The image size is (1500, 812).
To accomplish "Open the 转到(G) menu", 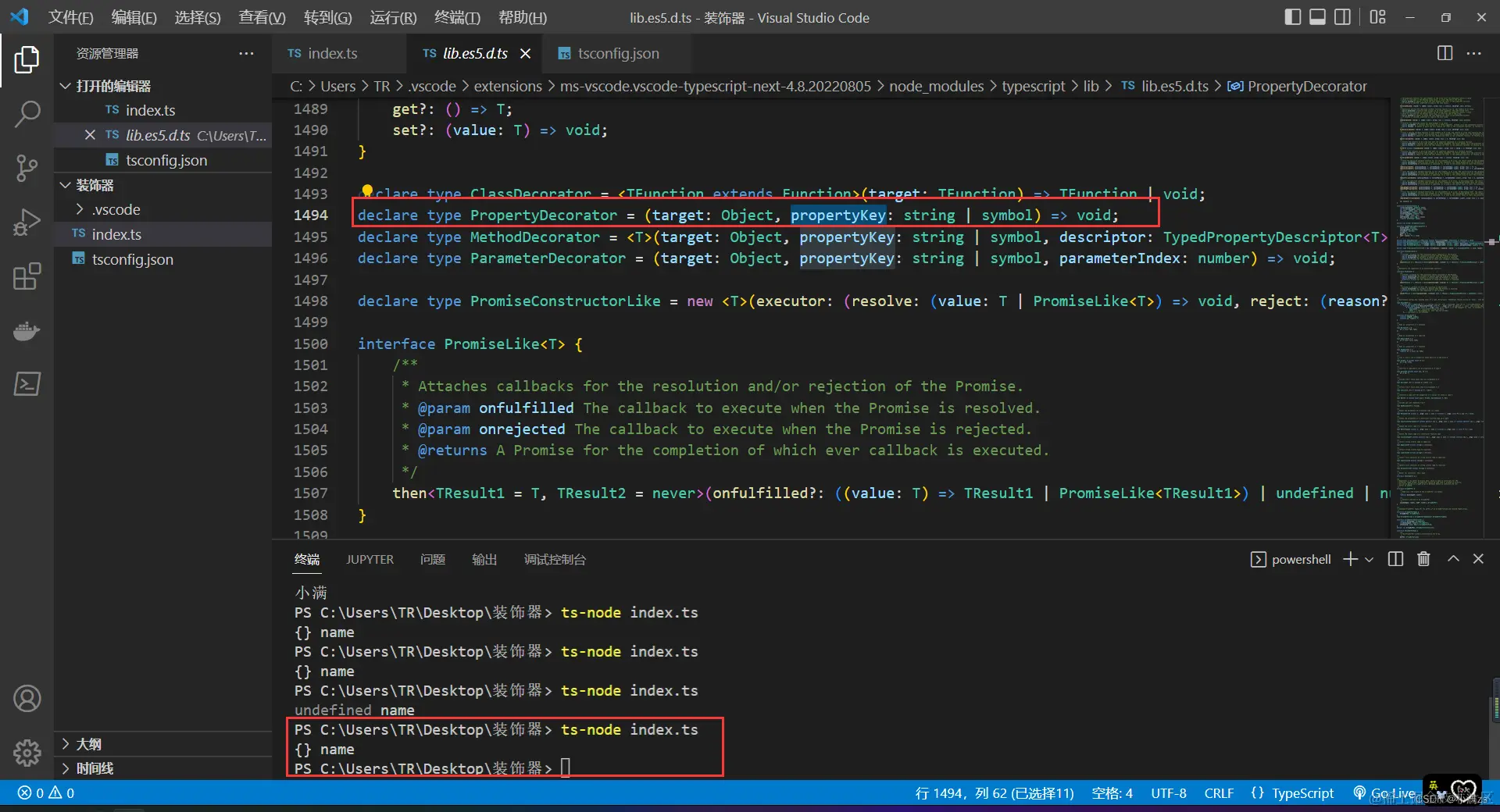I will [x=327, y=17].
